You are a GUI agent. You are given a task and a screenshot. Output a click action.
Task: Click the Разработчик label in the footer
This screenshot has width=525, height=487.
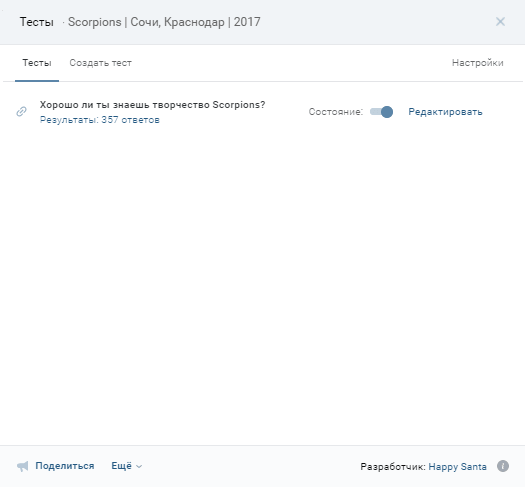tap(393, 467)
